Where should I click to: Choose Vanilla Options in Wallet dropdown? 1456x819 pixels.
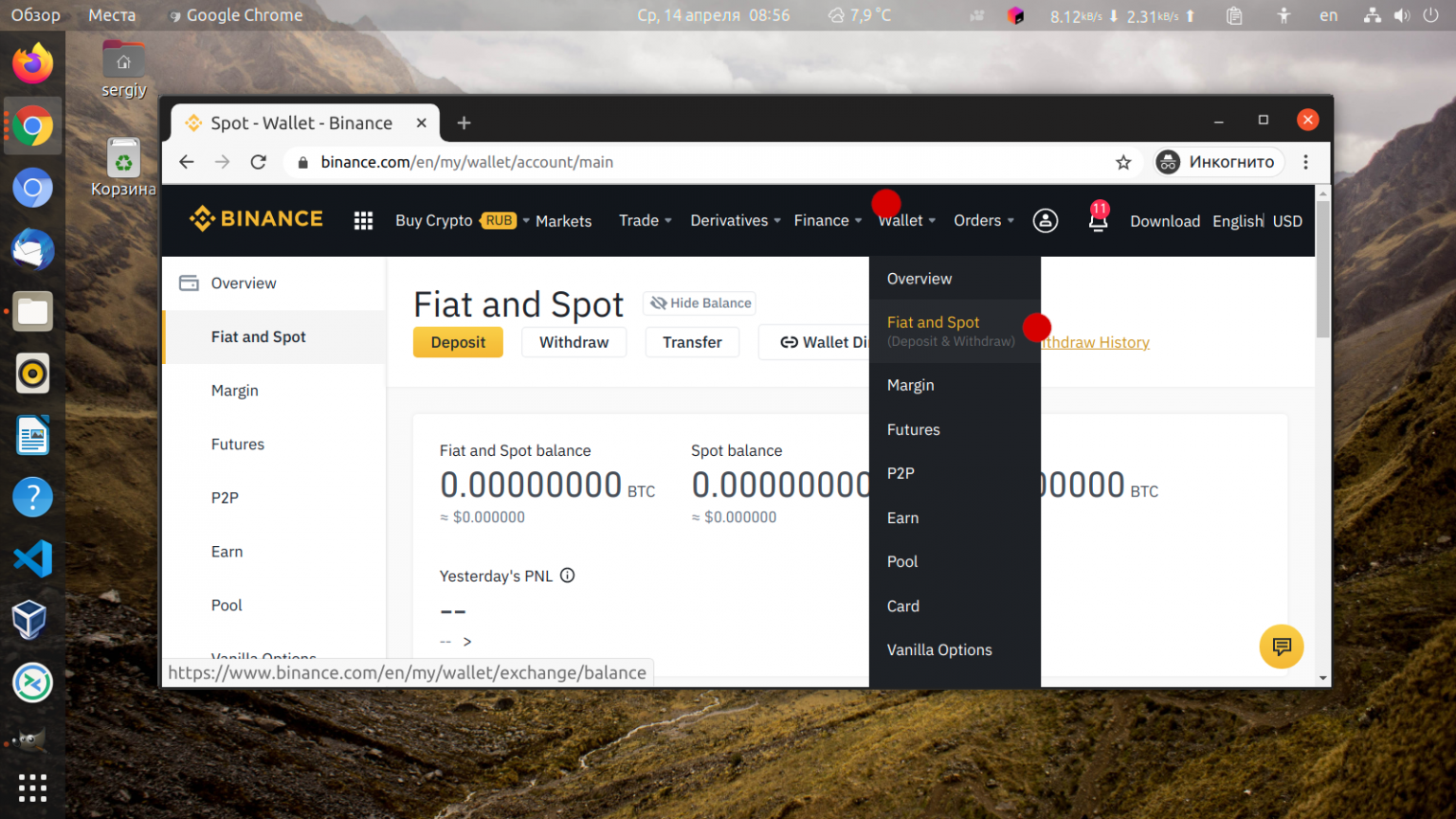point(955,649)
